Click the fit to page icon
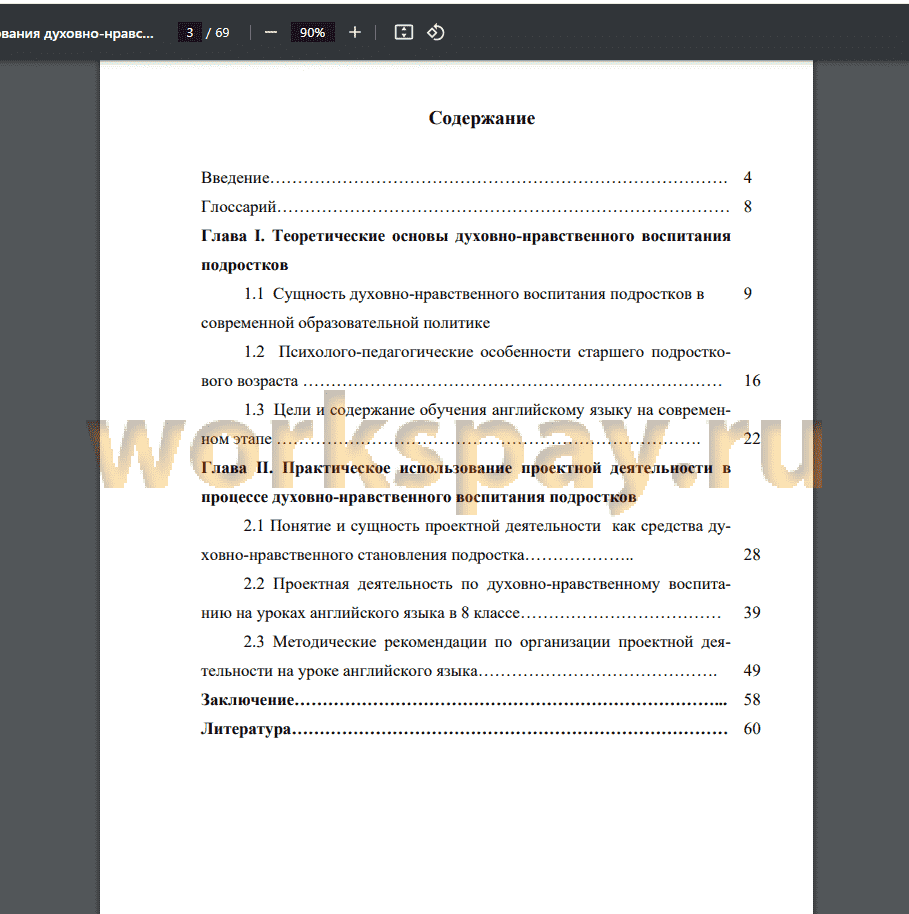909x914 pixels. coord(403,33)
